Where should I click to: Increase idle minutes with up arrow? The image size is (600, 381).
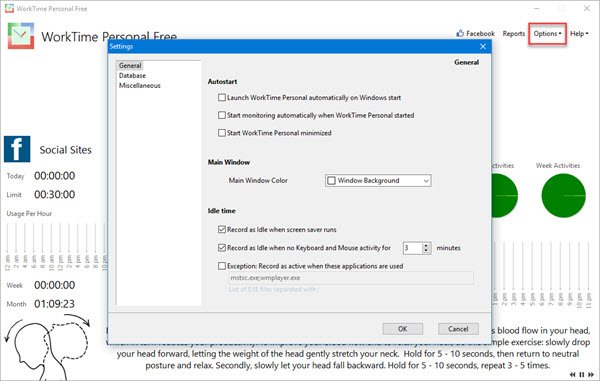point(426,245)
